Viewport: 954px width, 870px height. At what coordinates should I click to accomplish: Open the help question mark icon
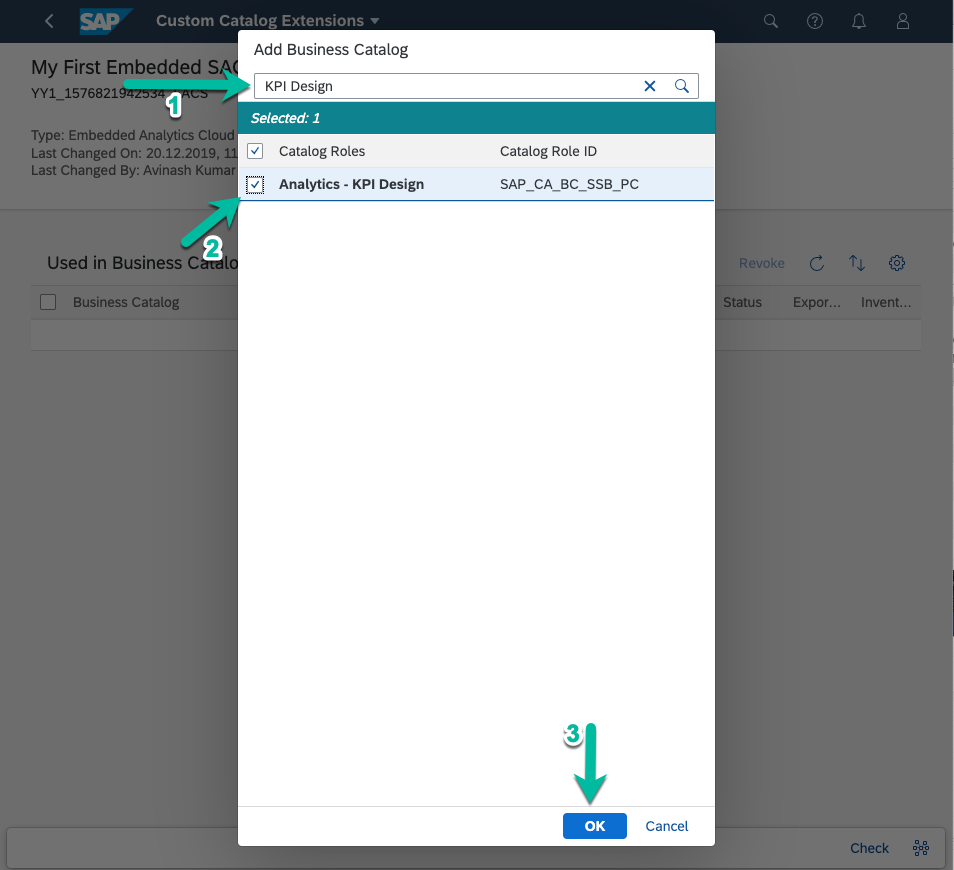point(815,21)
